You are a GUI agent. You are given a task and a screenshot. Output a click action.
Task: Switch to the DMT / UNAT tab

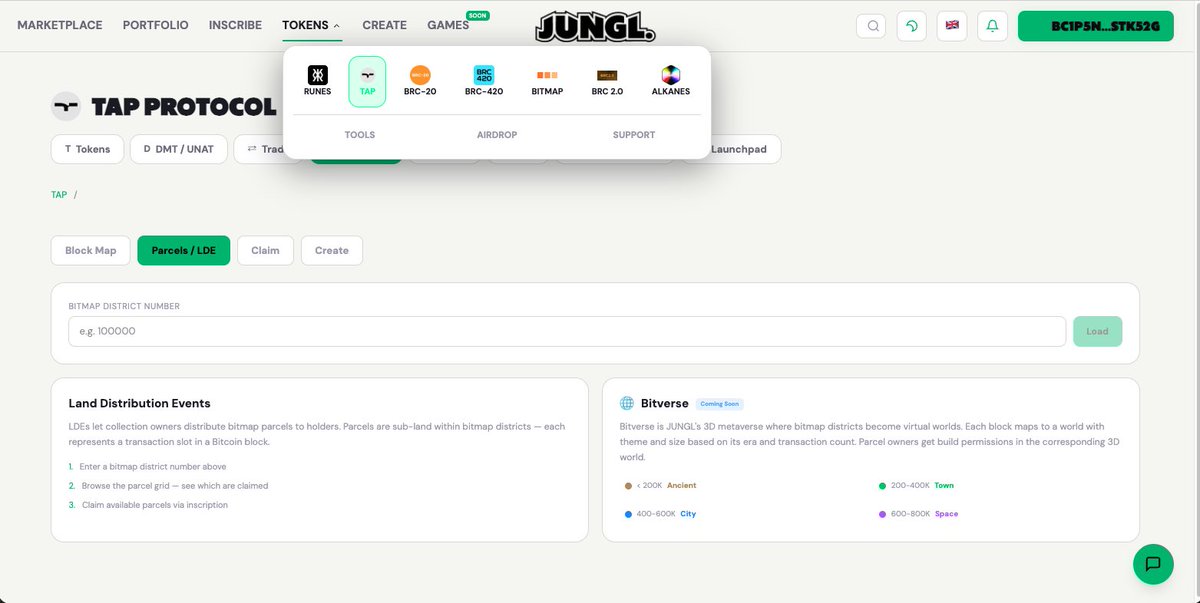coord(179,149)
